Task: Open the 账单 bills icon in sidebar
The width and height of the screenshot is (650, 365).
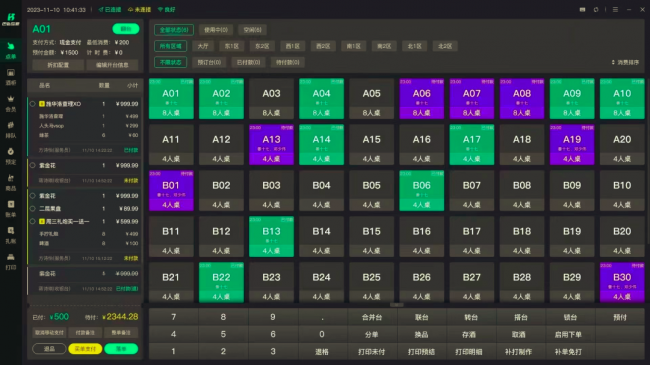Action: (11, 209)
